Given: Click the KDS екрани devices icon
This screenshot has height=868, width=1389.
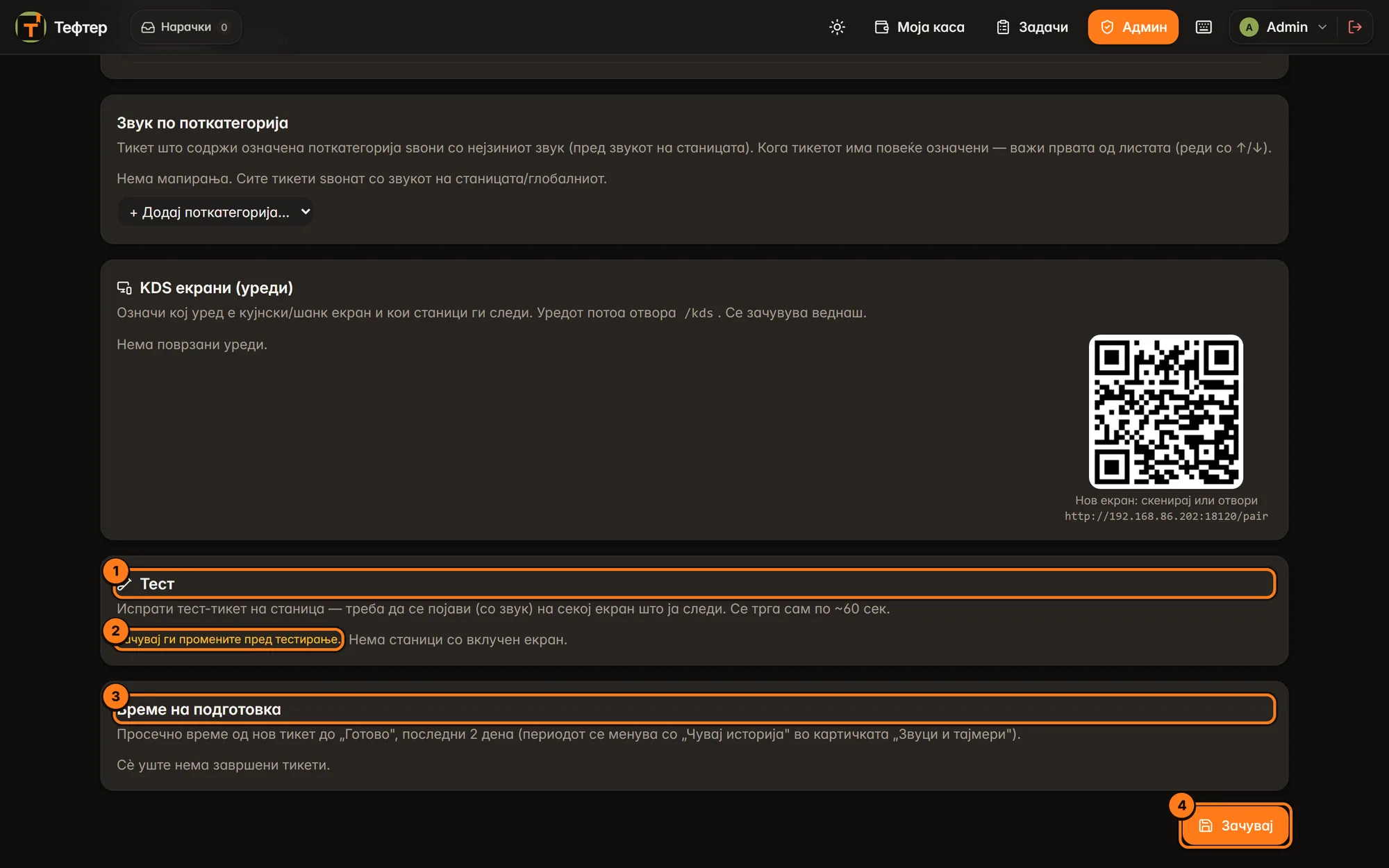Looking at the screenshot, I should (x=124, y=288).
